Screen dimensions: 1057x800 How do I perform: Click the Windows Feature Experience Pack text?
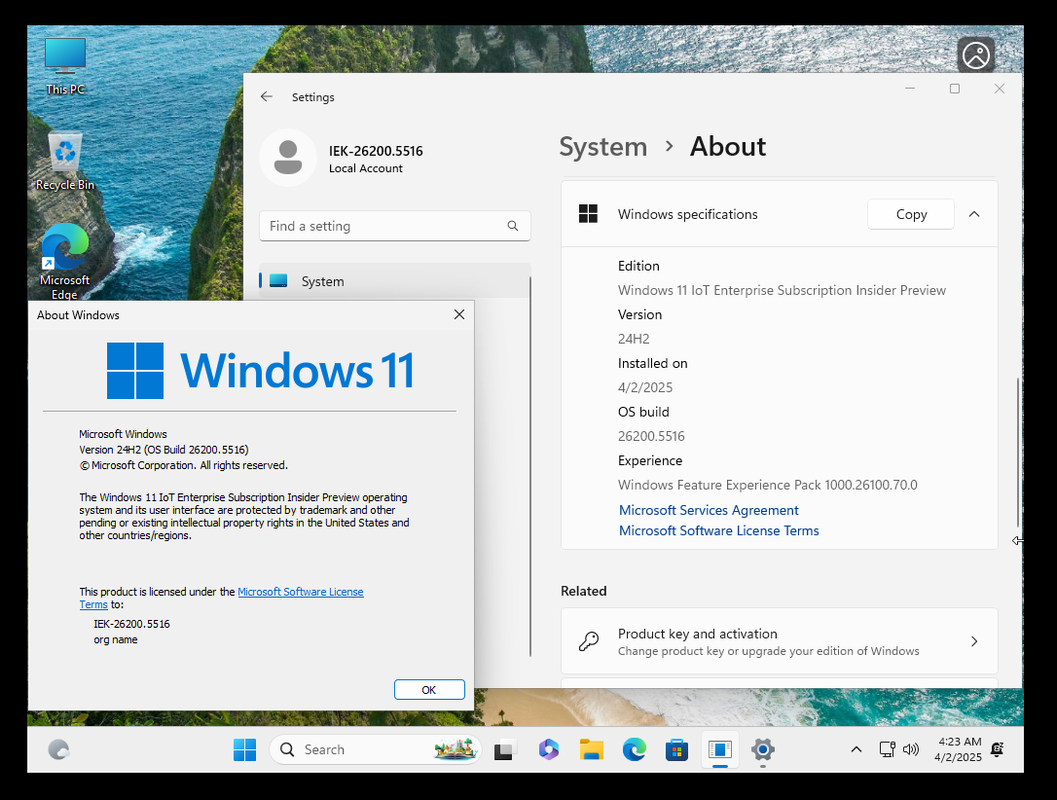pyautogui.click(x=768, y=485)
